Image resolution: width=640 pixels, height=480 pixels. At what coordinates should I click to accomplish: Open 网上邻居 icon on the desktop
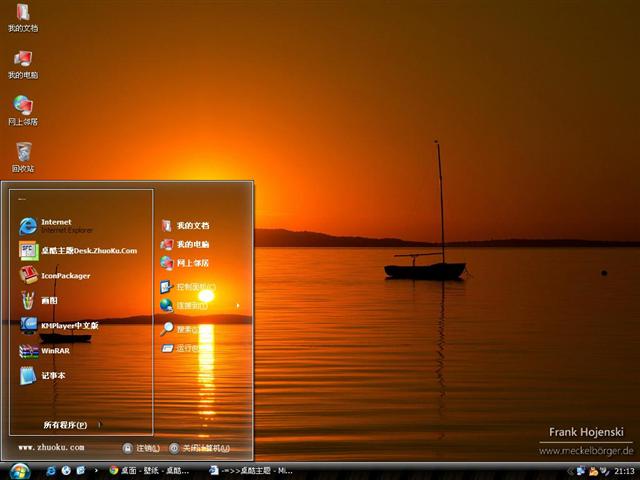[23, 108]
